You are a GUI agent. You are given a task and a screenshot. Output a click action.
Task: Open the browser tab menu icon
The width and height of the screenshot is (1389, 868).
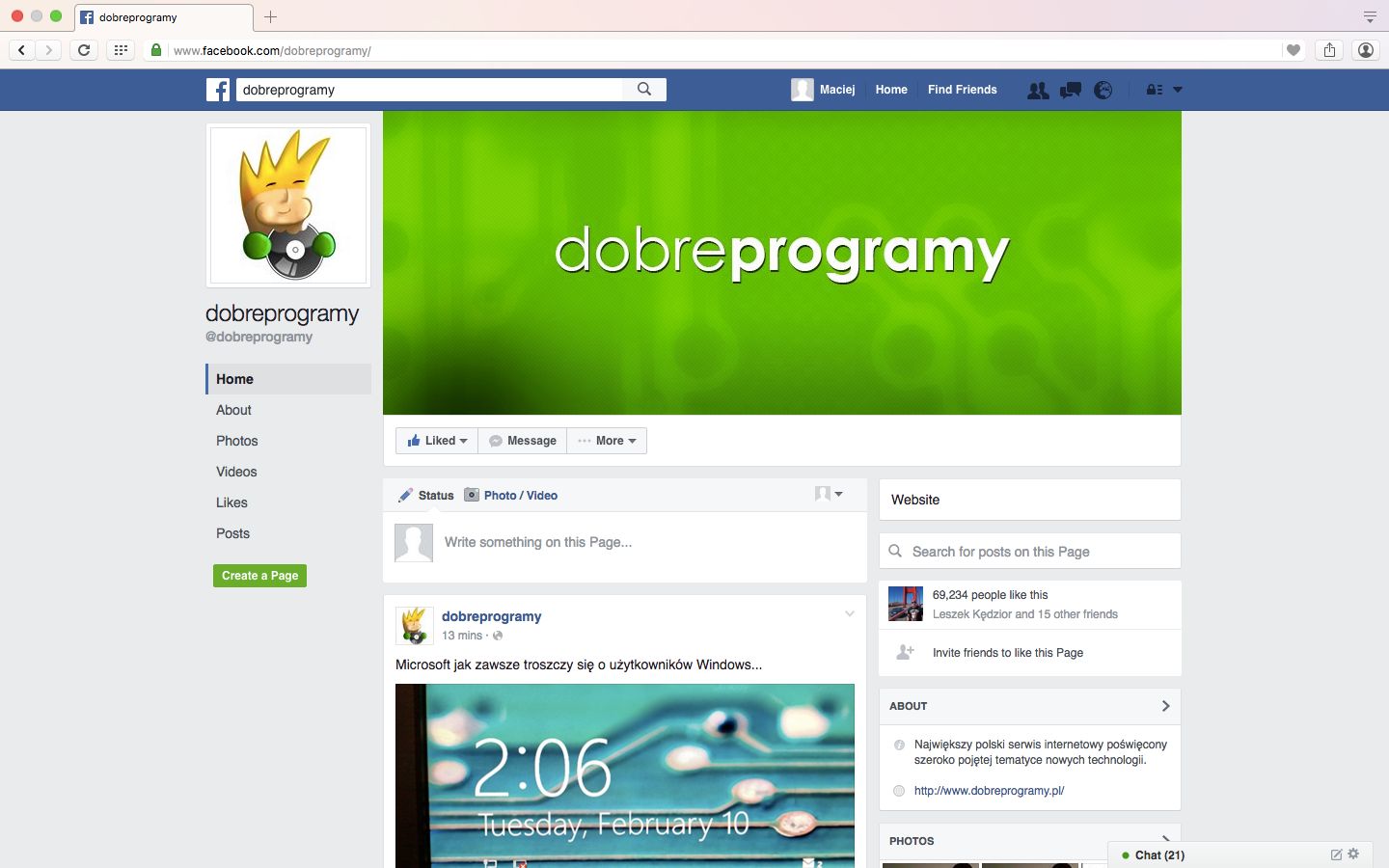coord(1370,16)
